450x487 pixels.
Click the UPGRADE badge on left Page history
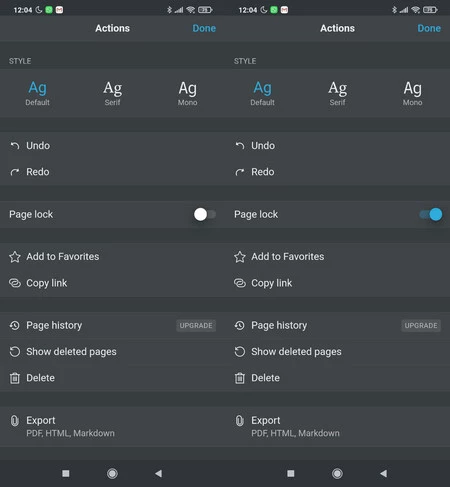point(196,325)
